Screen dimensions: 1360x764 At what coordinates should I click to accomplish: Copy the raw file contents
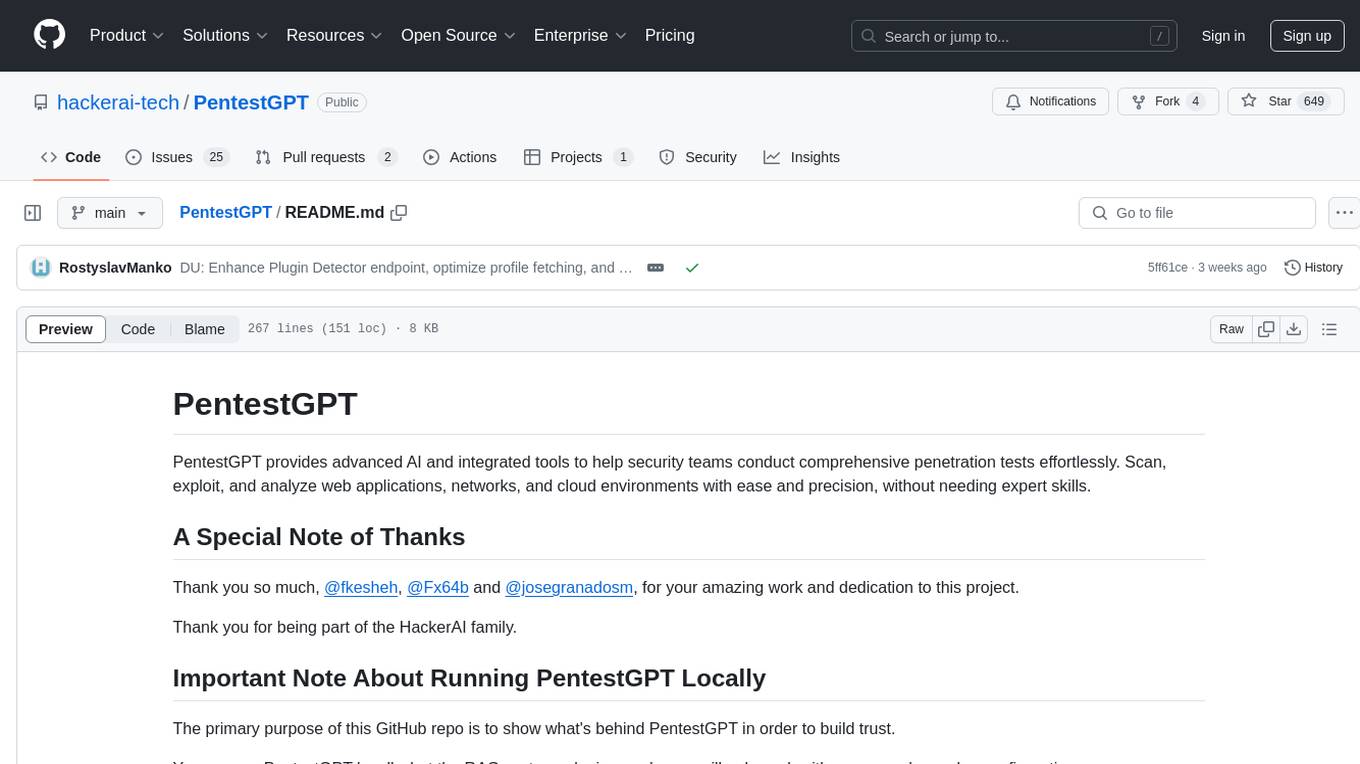[1266, 329]
